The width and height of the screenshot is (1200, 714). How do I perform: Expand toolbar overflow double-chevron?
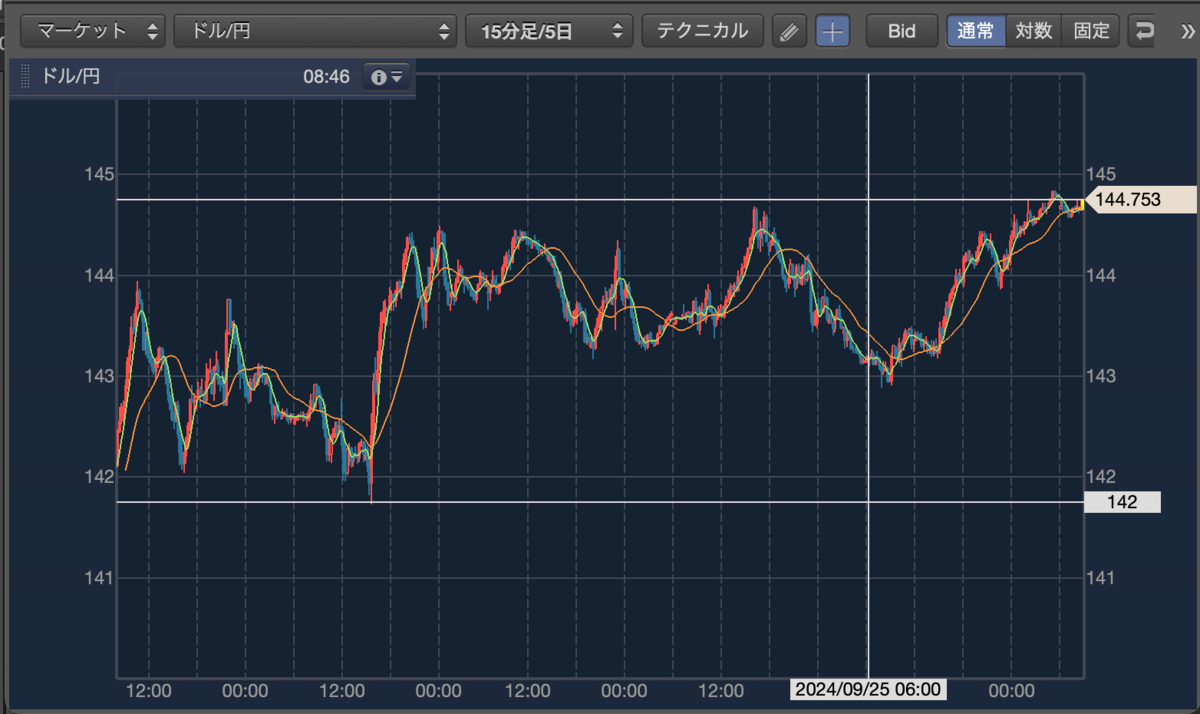tap(1187, 31)
